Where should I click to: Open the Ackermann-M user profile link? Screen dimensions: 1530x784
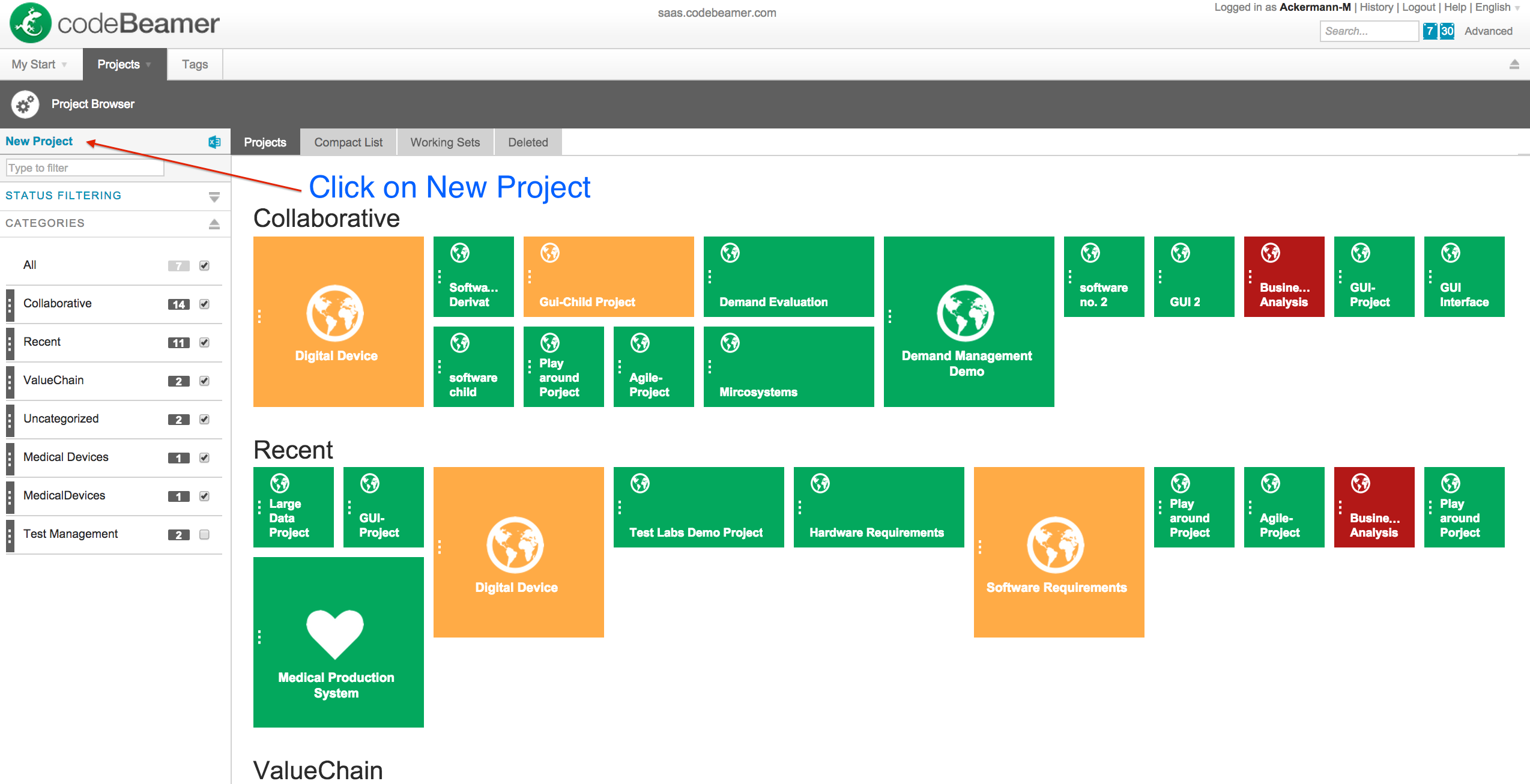(x=1315, y=7)
